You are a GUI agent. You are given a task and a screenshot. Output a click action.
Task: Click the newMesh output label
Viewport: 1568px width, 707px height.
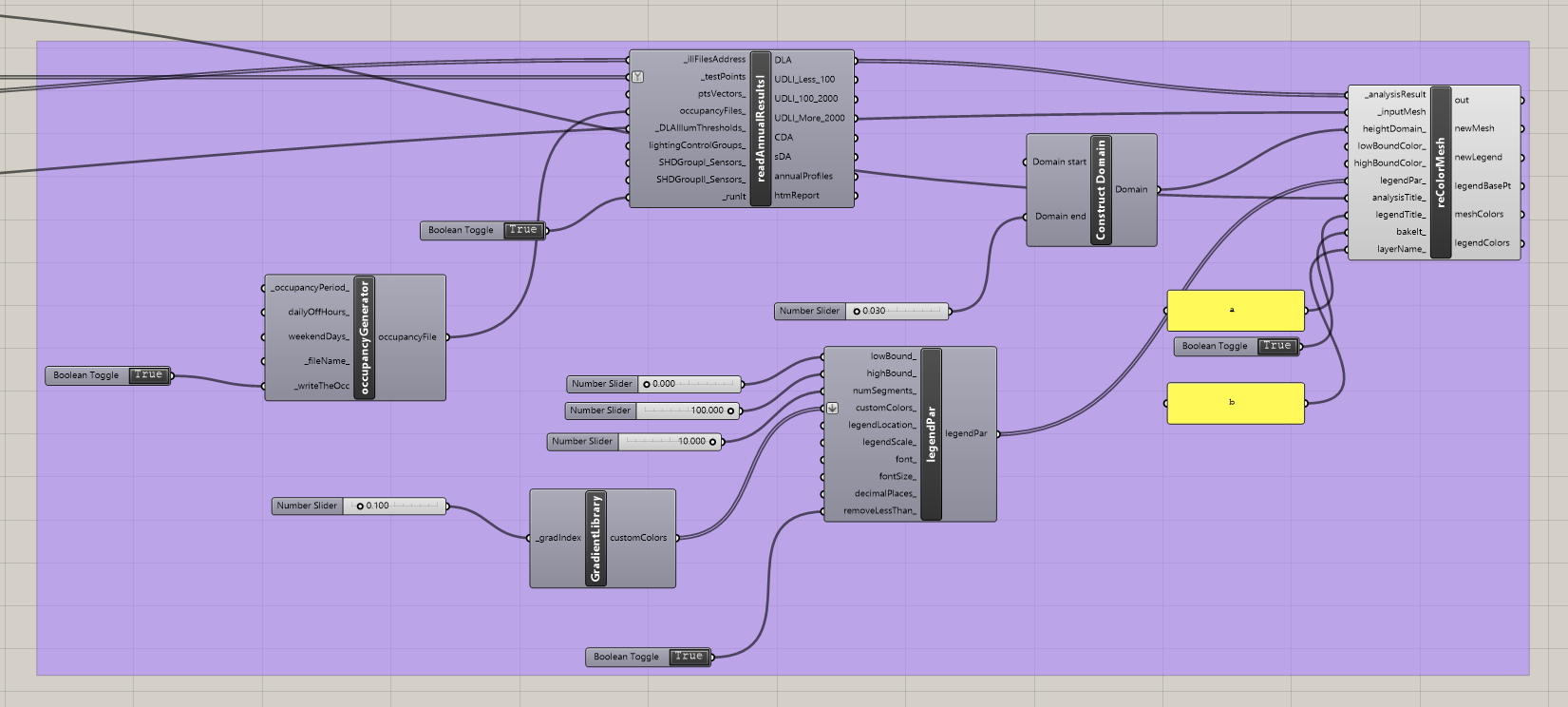coord(1474,128)
